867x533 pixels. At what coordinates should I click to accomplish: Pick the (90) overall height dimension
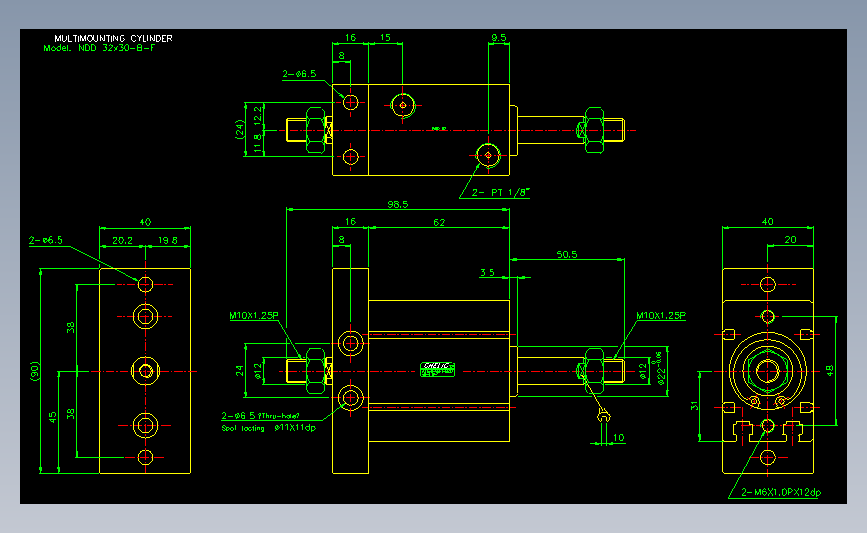click(x=35, y=371)
